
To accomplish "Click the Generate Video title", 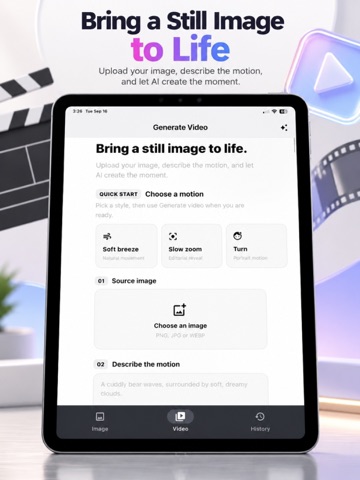I will coord(180,127).
